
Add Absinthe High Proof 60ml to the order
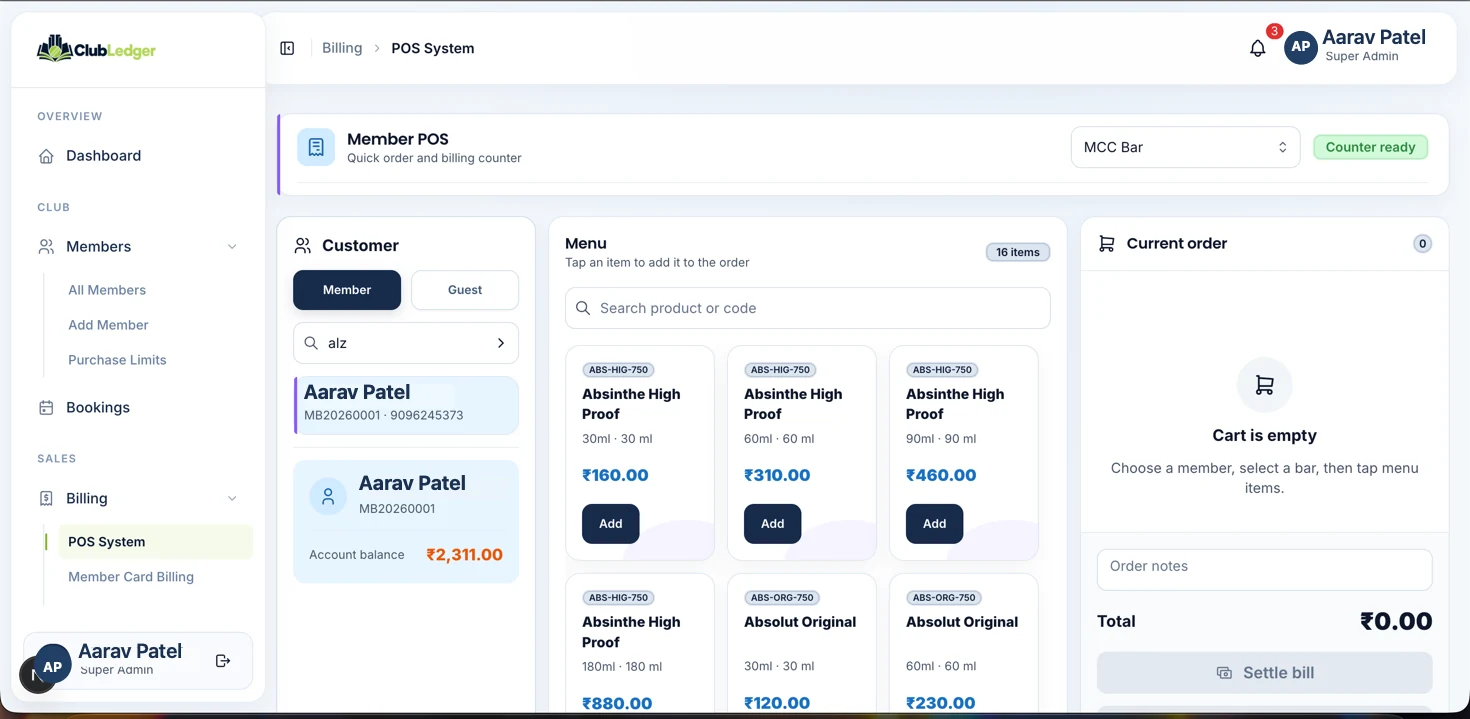(x=773, y=524)
